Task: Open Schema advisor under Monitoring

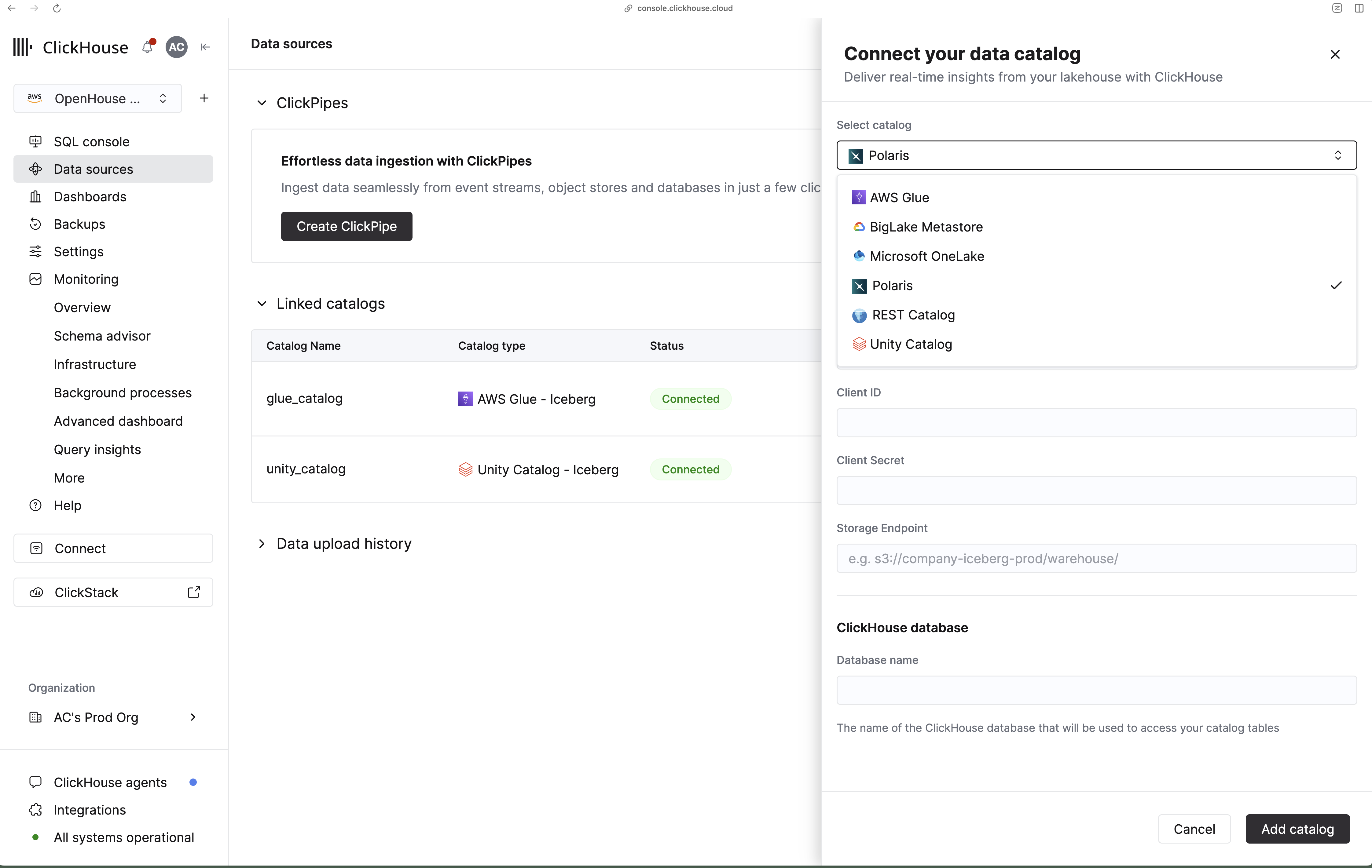Action: pos(102,336)
